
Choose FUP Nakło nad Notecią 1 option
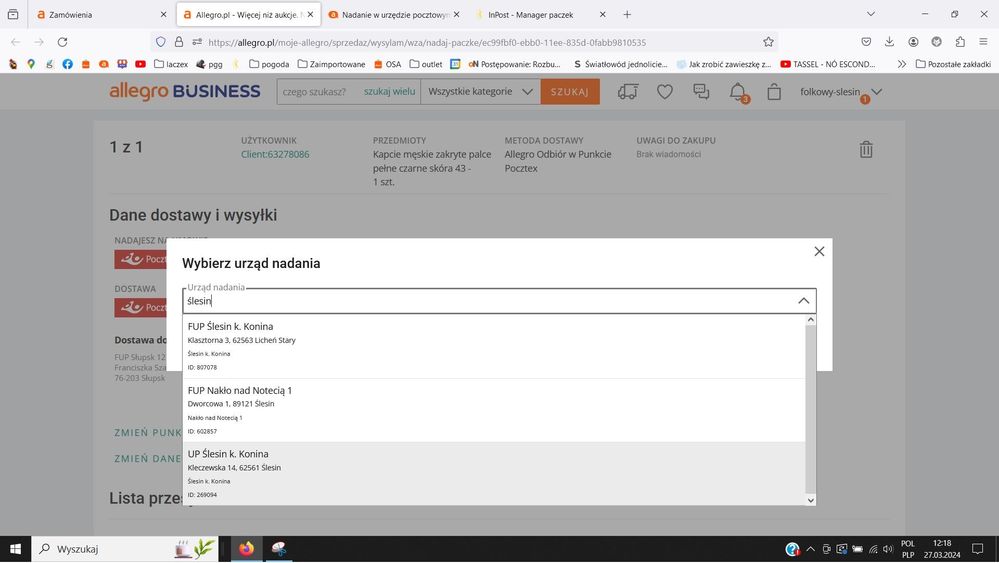pos(494,410)
